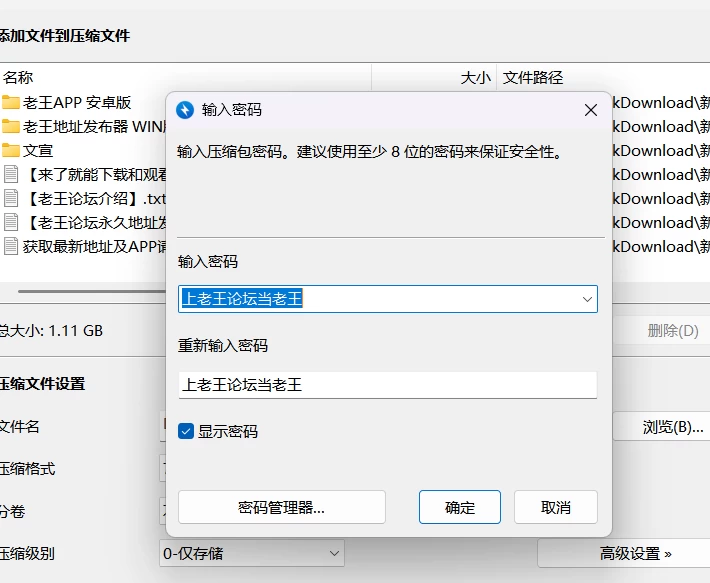Click the file list horizontal scrollbar
This screenshot has width=710, height=583.
tap(92, 292)
